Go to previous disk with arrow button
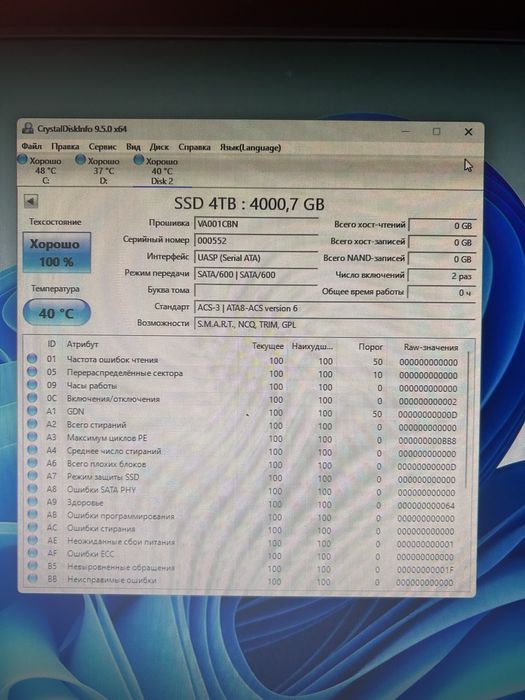Viewport: 525px width, 700px height. (x=31, y=201)
